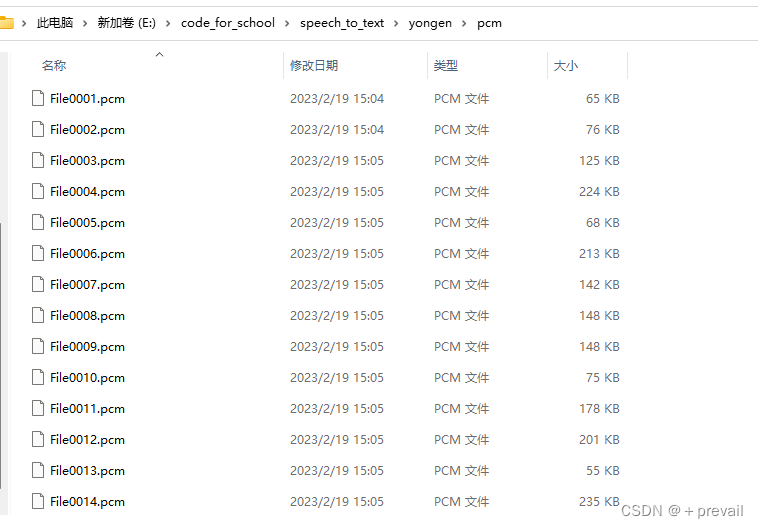Click File0001.pcm file icon

tap(38, 98)
